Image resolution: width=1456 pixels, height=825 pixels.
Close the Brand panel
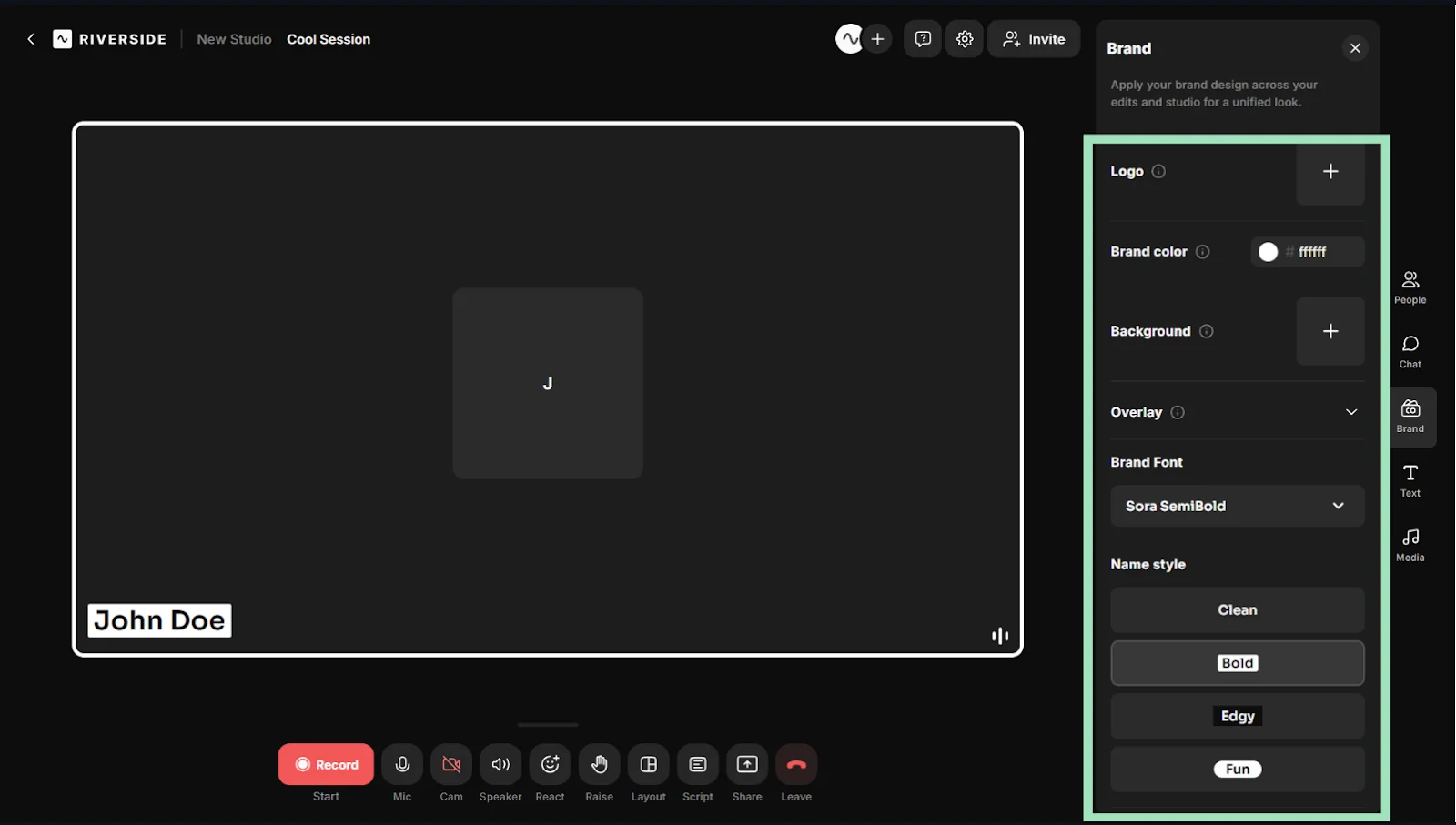pos(1355,48)
